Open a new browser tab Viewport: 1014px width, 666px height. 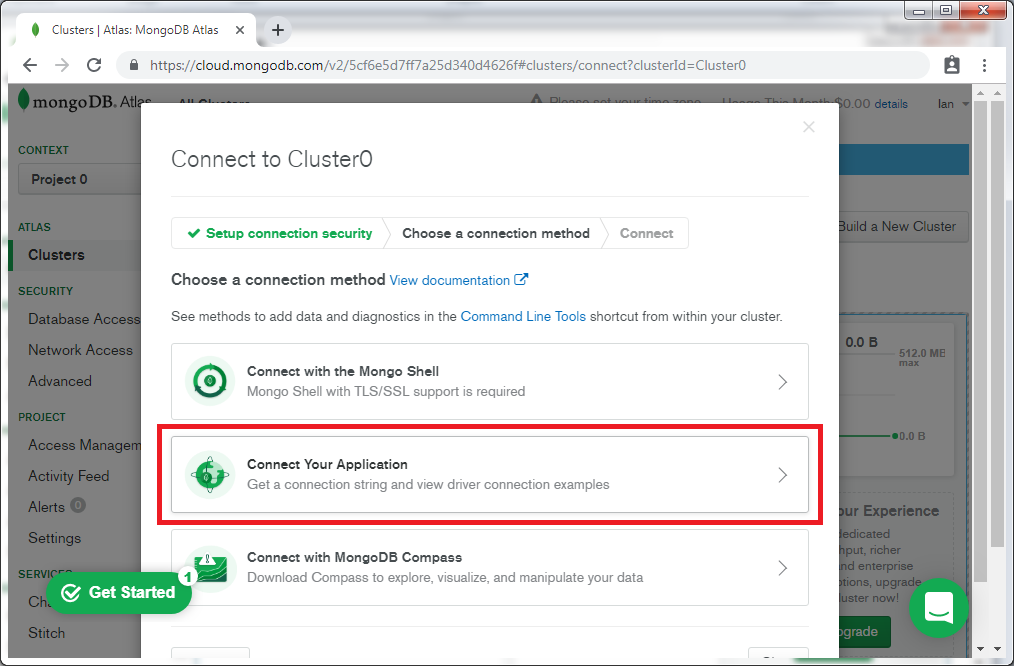(277, 30)
